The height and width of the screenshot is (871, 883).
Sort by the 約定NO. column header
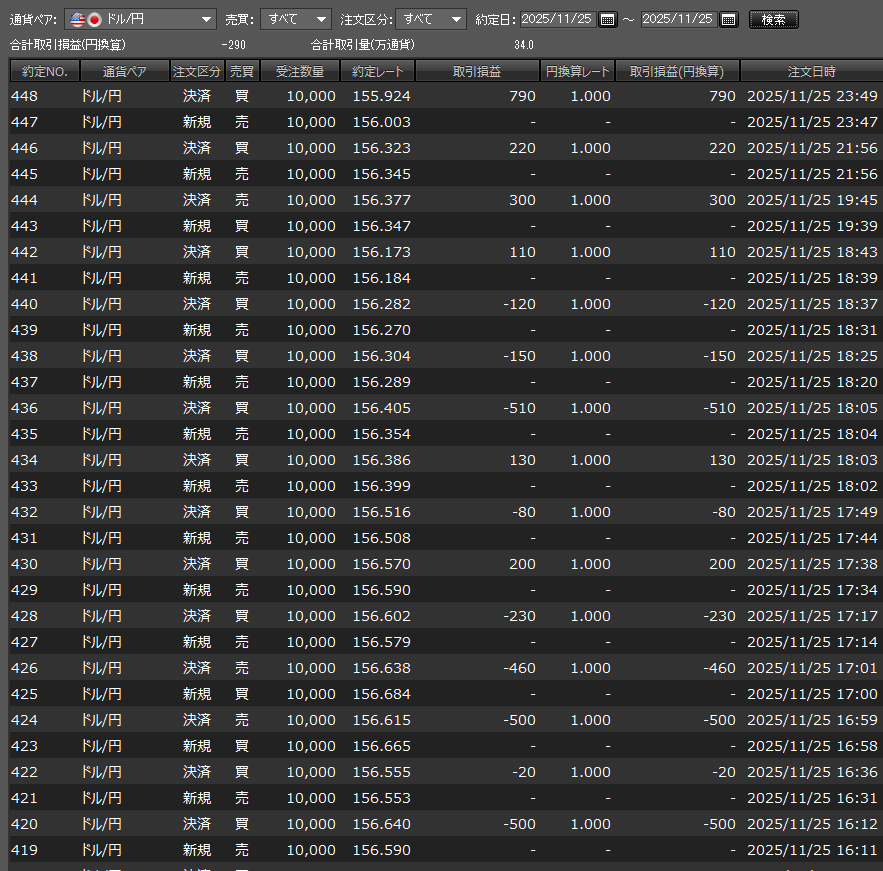click(x=44, y=72)
